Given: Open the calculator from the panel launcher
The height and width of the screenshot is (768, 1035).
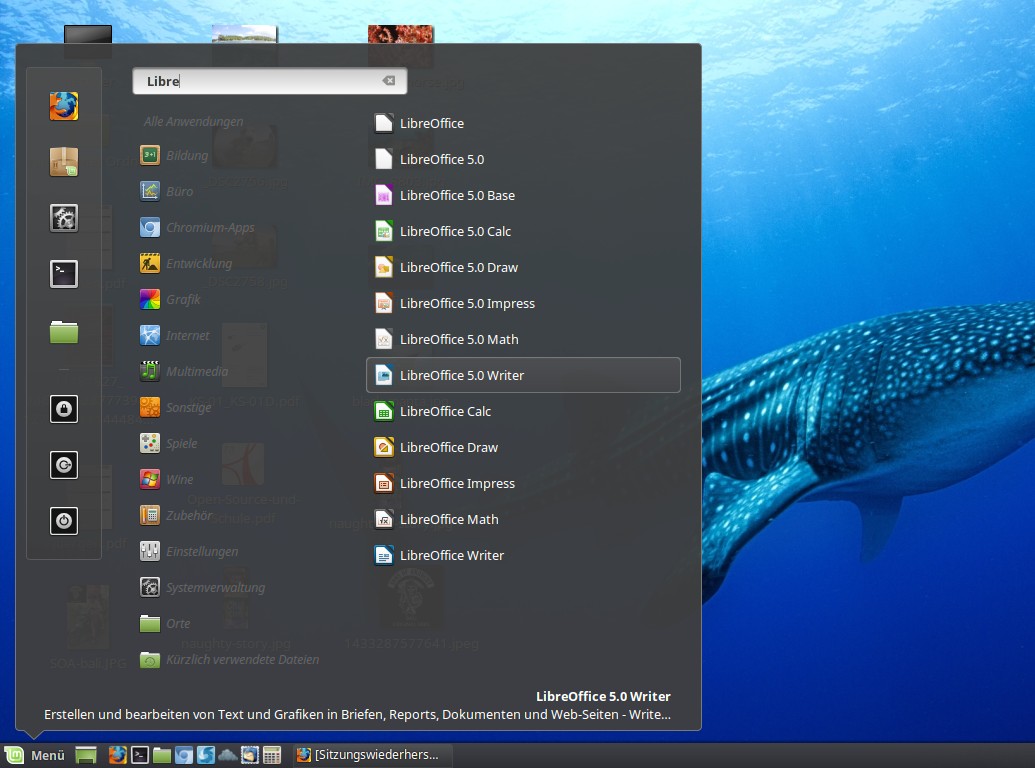Looking at the screenshot, I should [x=271, y=755].
